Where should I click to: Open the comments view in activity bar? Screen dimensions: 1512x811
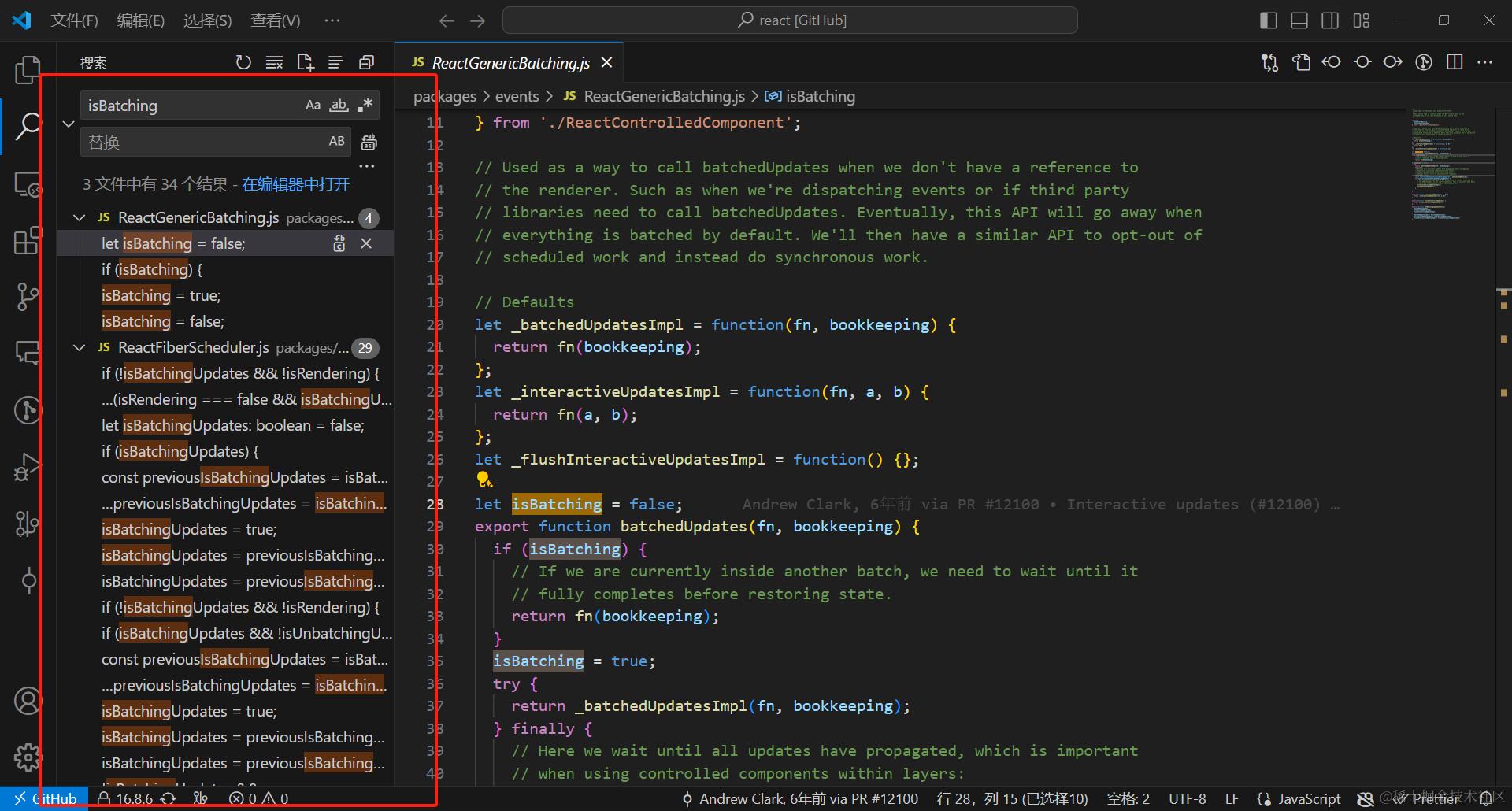click(x=28, y=353)
